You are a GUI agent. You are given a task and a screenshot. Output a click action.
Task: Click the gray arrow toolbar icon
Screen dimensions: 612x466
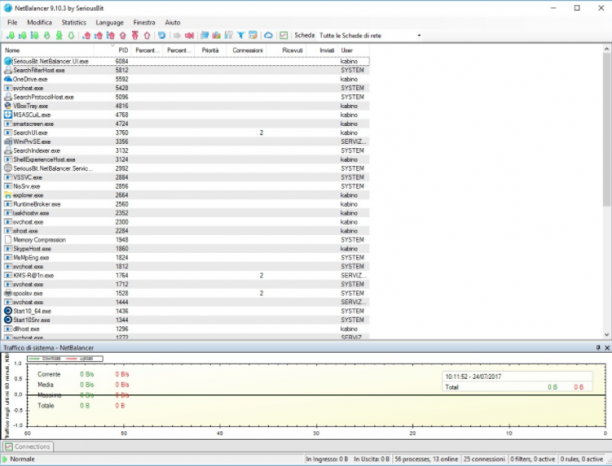[x=177, y=36]
